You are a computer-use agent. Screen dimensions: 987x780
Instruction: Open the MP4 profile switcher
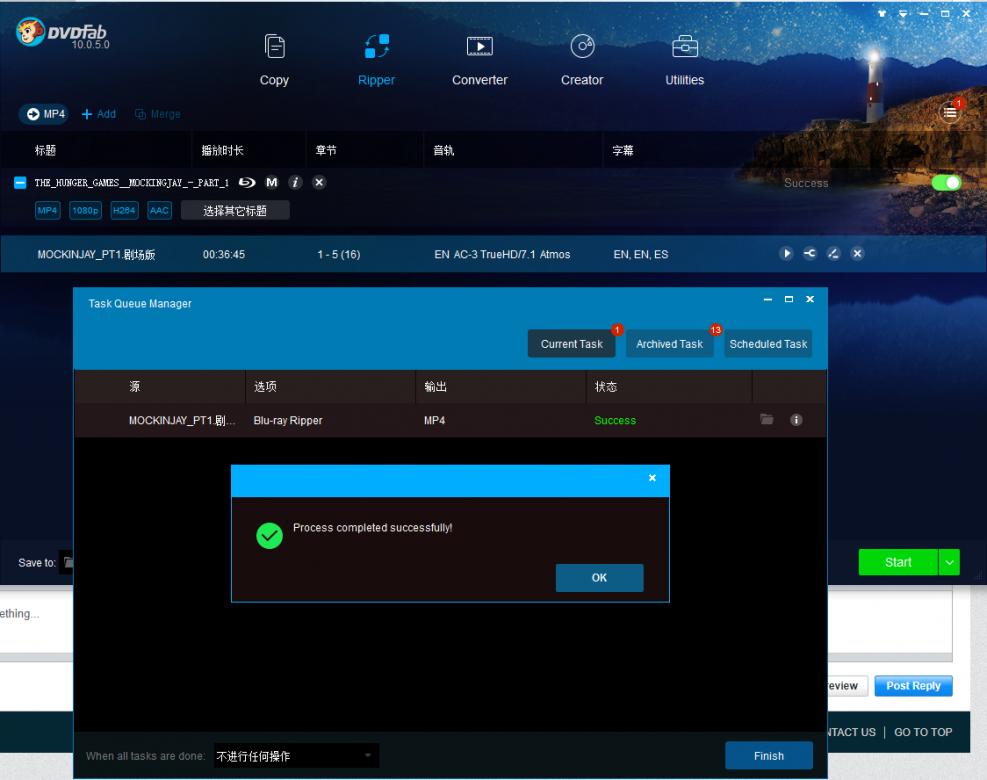tap(45, 114)
